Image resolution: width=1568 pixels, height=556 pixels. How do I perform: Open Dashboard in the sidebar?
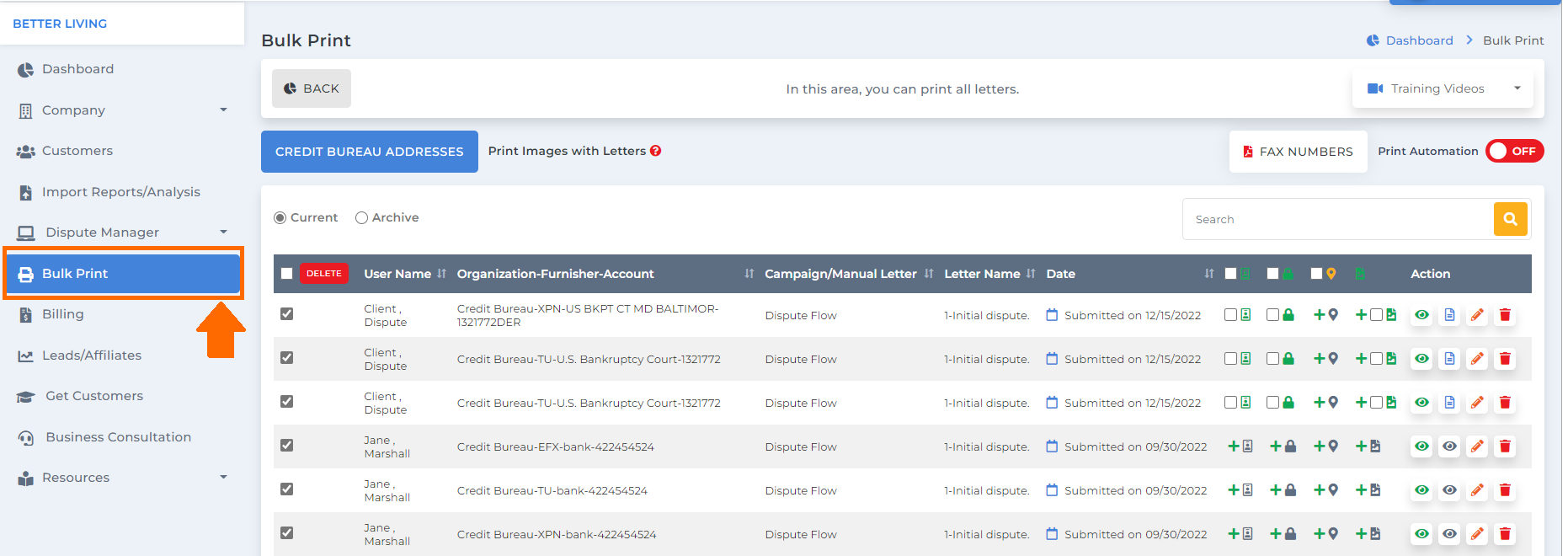(x=77, y=69)
